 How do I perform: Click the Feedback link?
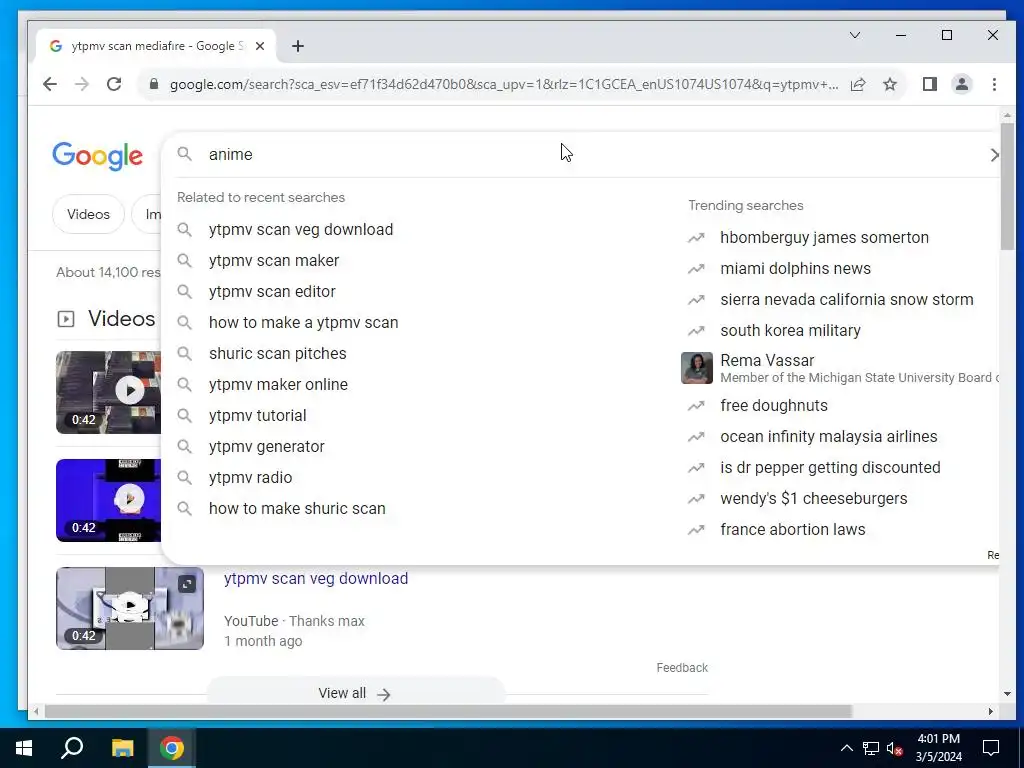pos(682,667)
